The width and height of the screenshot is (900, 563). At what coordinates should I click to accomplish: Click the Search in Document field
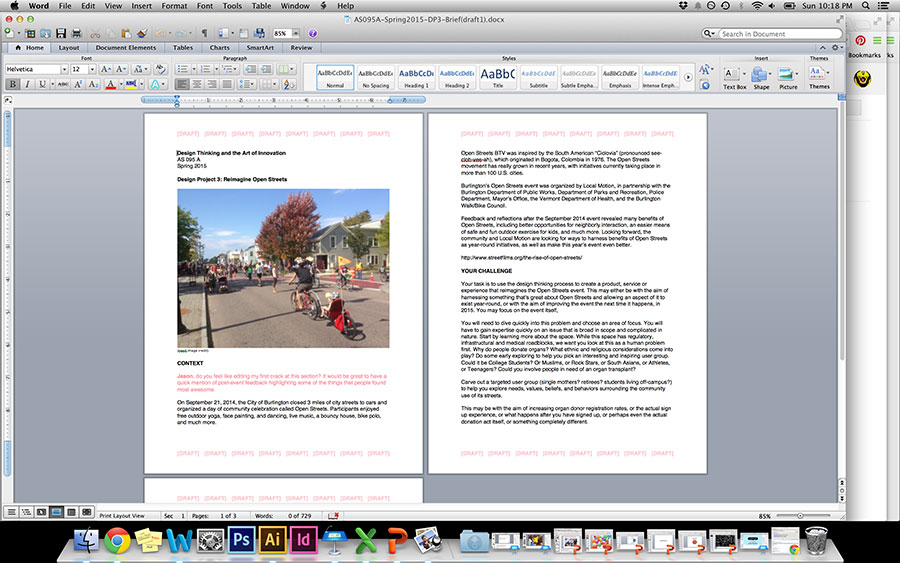780,34
